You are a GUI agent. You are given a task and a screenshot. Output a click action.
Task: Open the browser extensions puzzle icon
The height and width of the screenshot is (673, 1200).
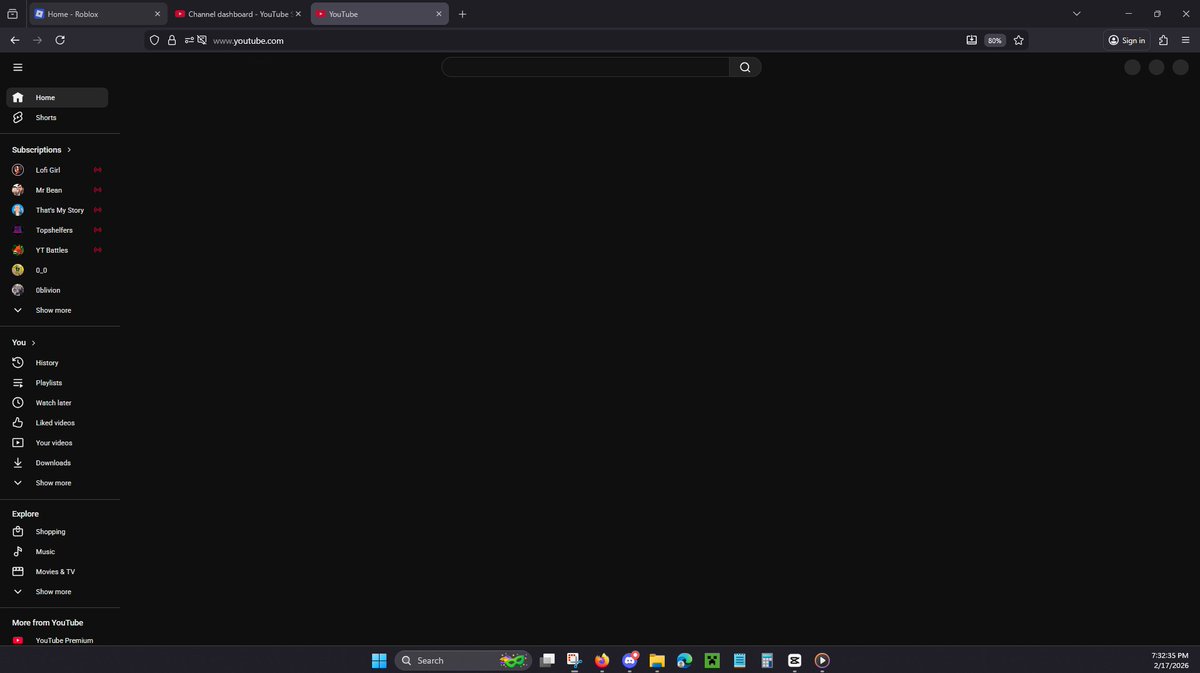pyautogui.click(x=1164, y=40)
